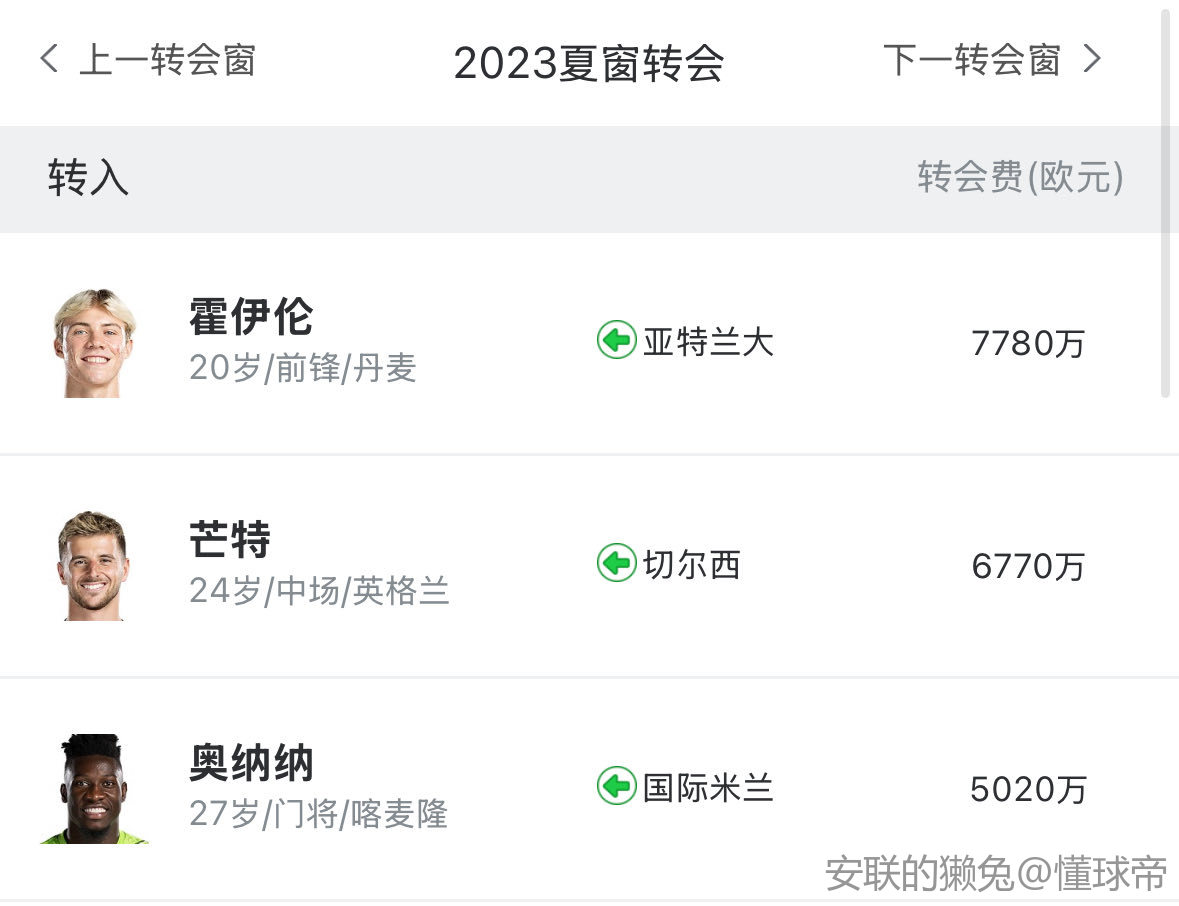
Task: Click green transfer-in arrow next to 亚特兰大
Action: [x=617, y=340]
